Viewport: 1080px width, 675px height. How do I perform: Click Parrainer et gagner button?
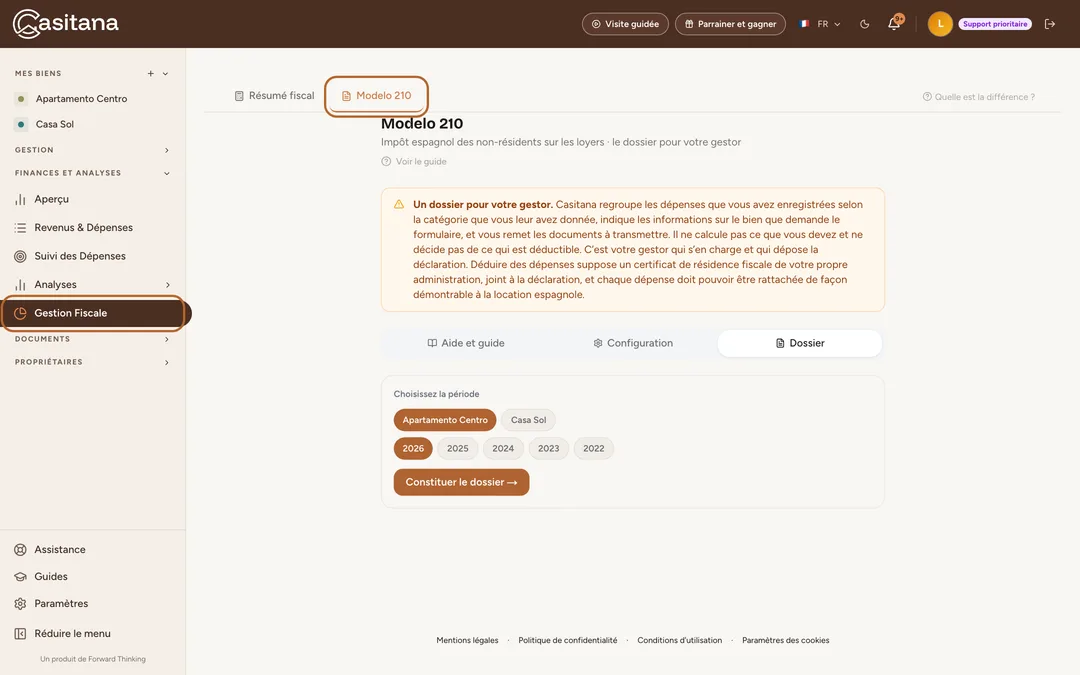pyautogui.click(x=730, y=24)
